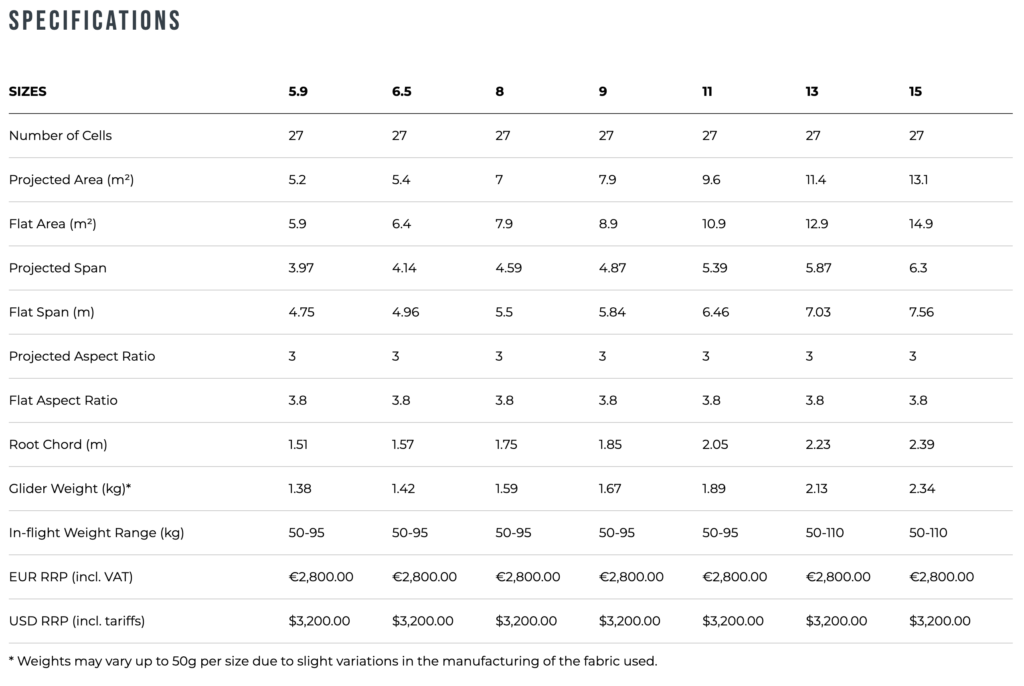Click the Flat Span (m) row label
1024x686 pixels.
tap(52, 312)
